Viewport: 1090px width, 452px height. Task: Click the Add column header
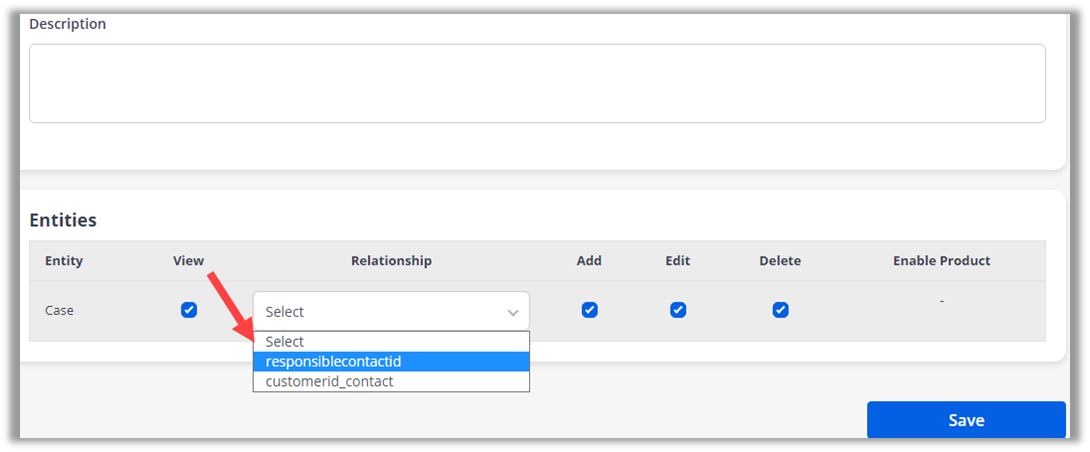point(589,261)
